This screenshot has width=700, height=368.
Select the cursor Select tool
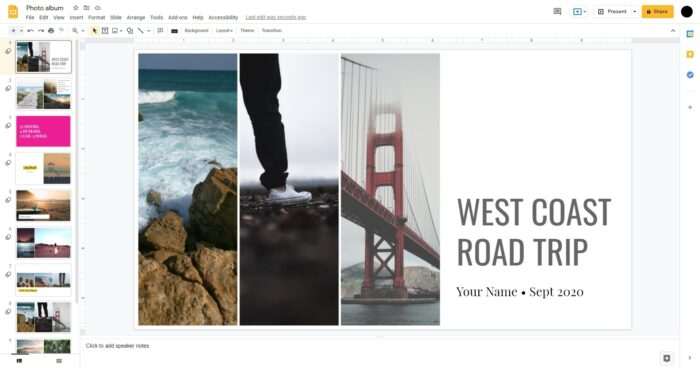[x=94, y=31]
